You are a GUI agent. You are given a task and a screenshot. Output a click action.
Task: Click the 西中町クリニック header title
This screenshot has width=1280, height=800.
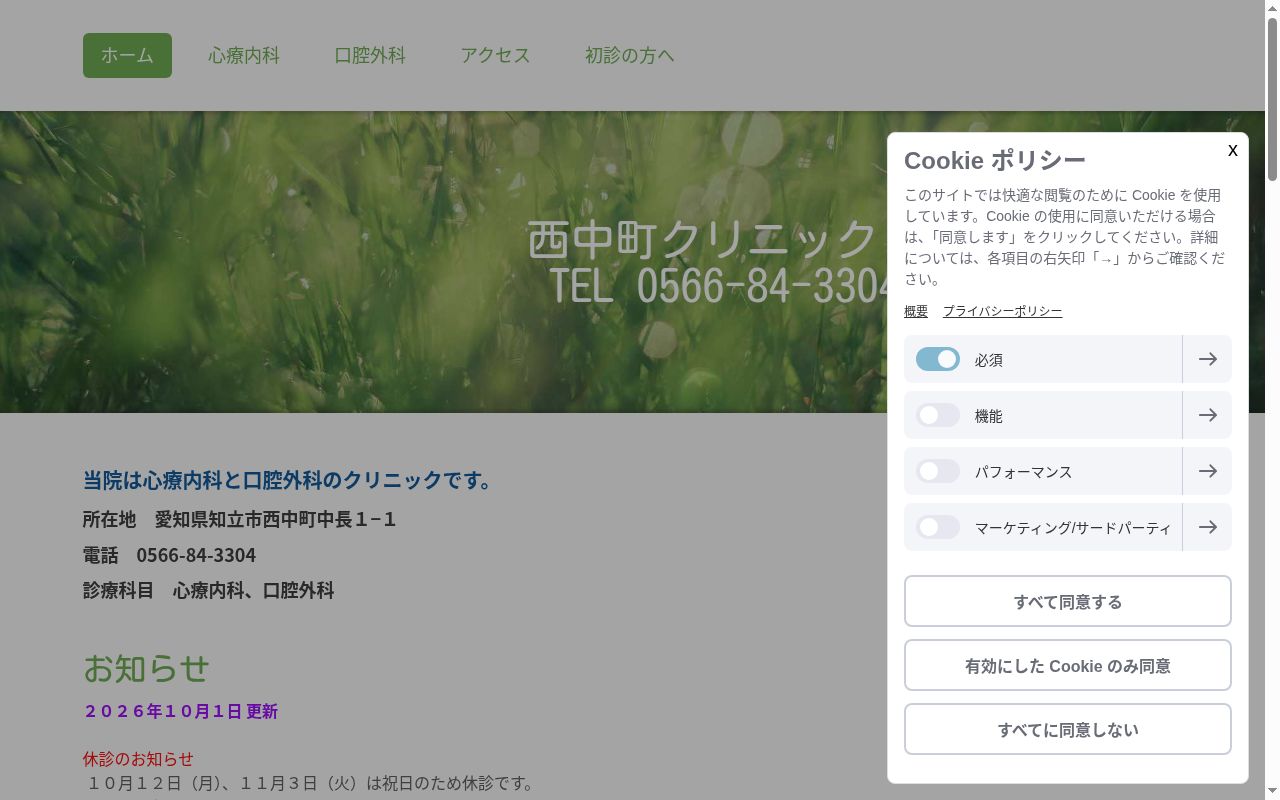(702, 239)
